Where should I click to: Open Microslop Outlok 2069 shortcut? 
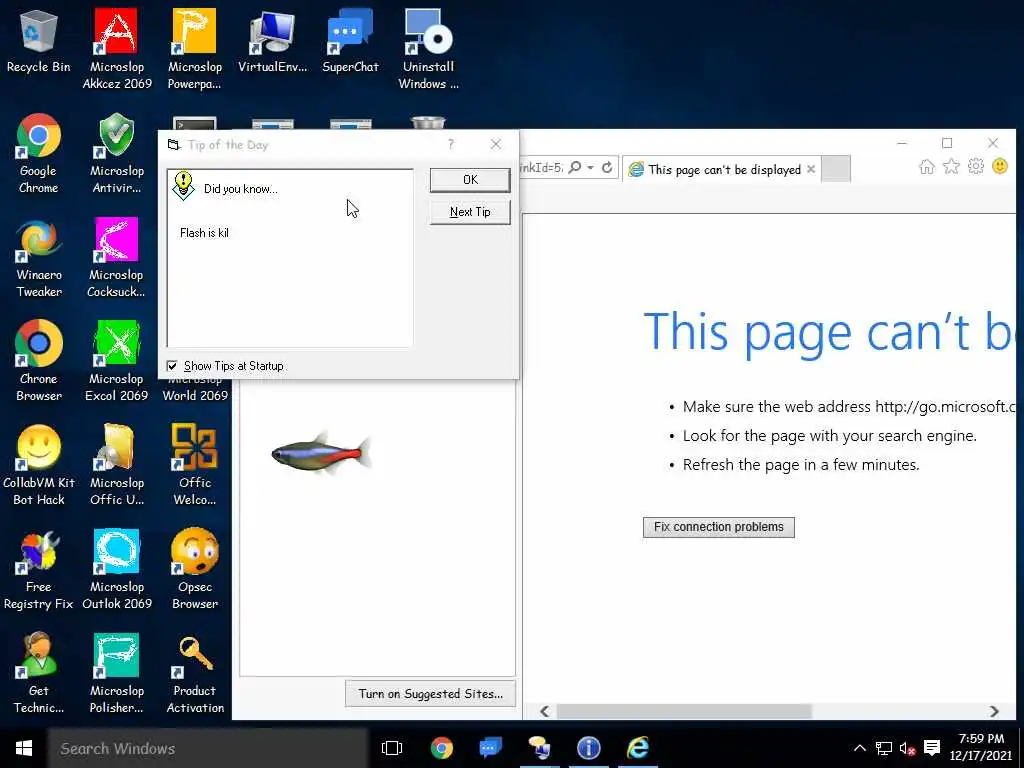[x=116, y=568]
